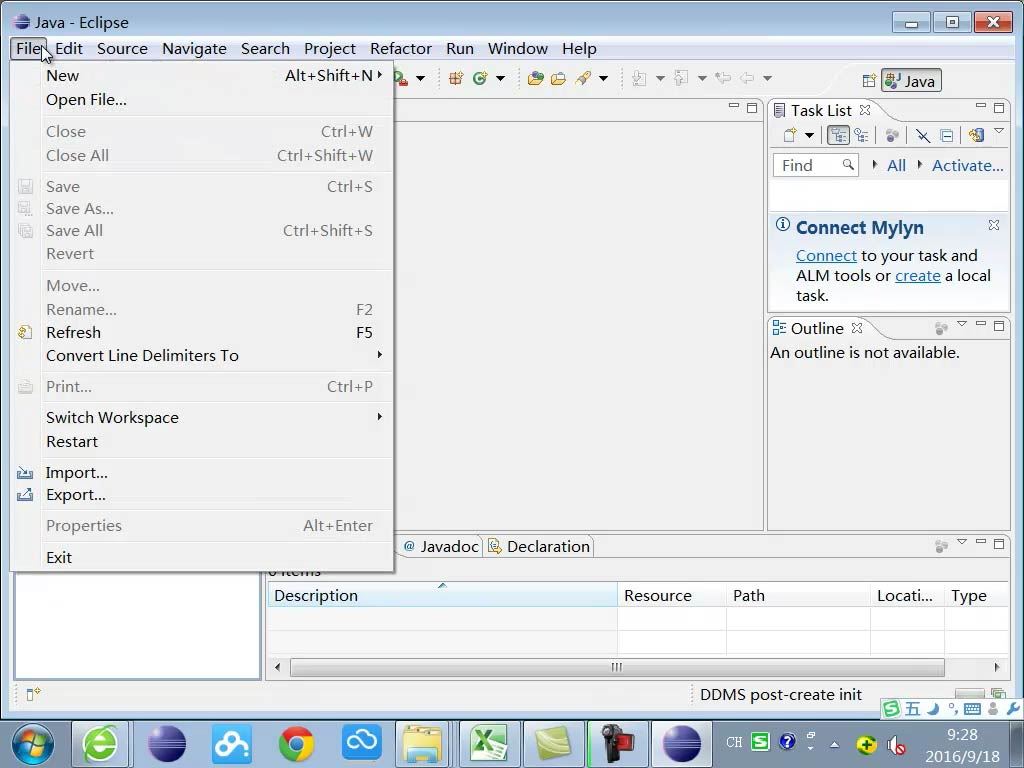Toggle Scheduled presentation in Task List

tap(861, 135)
